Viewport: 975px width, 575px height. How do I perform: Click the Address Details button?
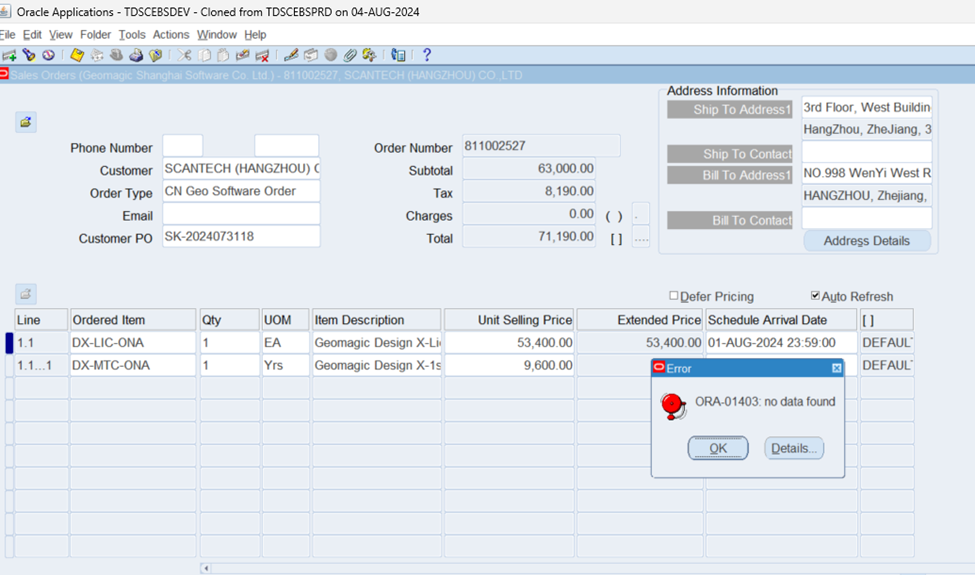[867, 241]
